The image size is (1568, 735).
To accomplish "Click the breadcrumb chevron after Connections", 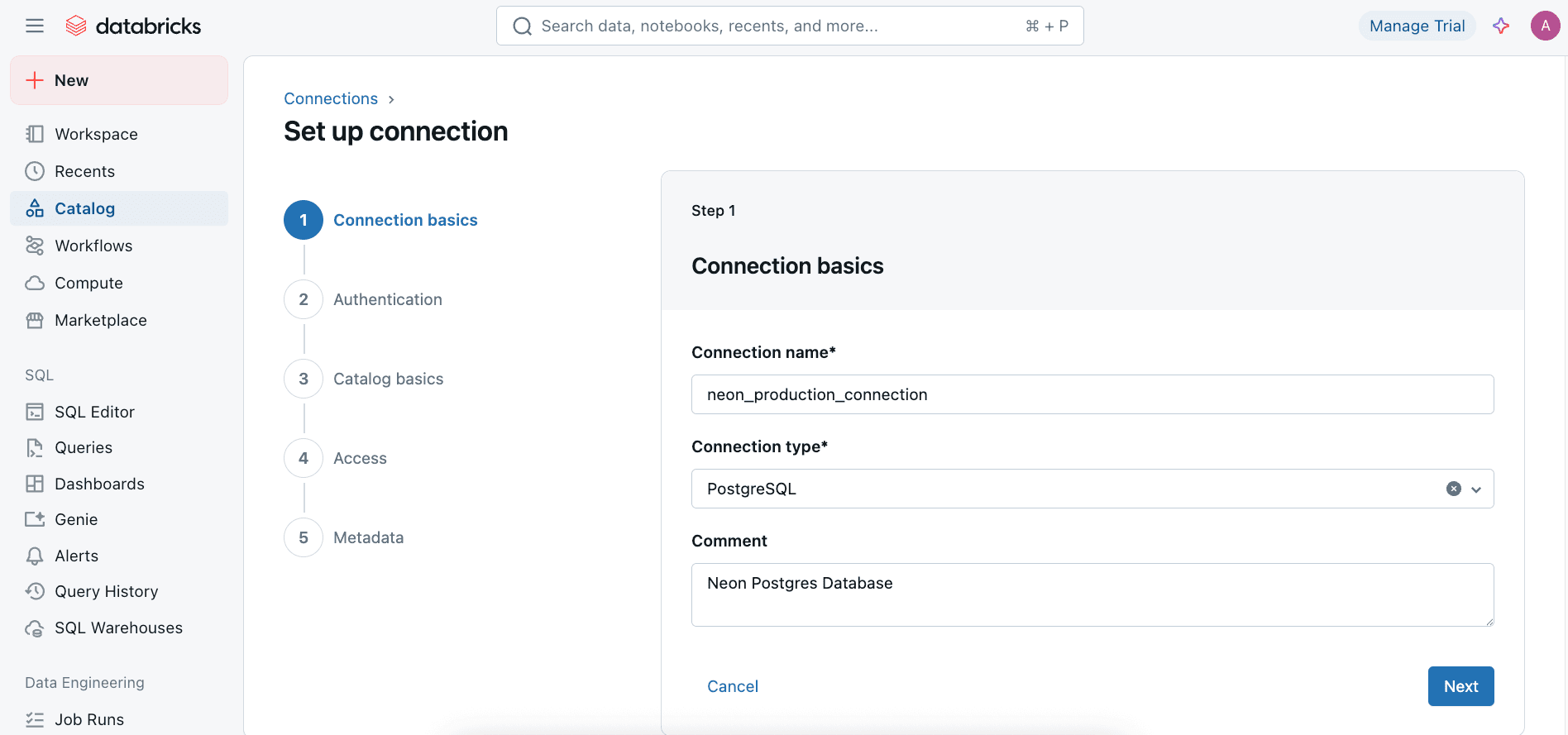I will [391, 99].
